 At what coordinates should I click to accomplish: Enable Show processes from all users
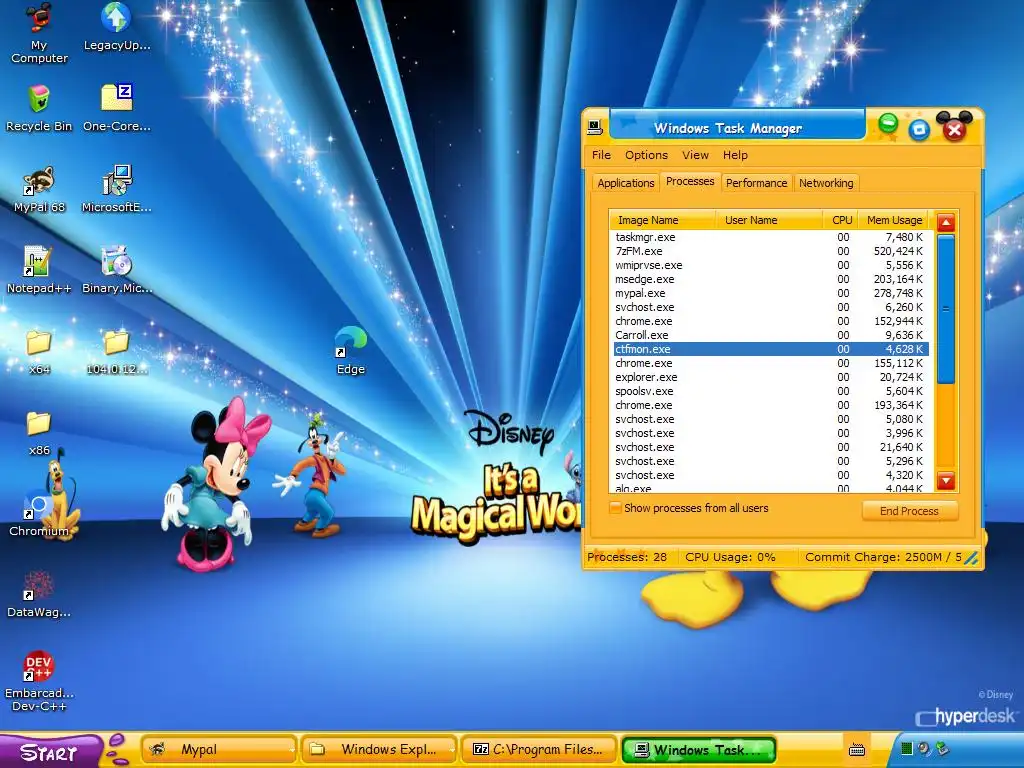[615, 508]
